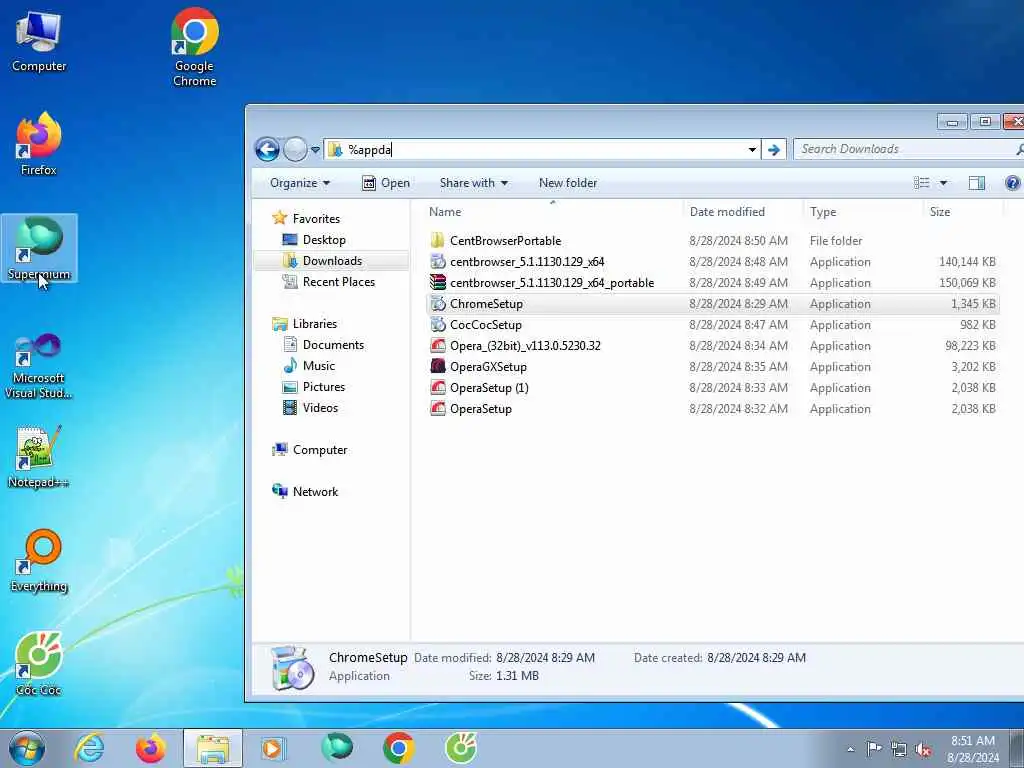Select the CocCocSetup file

click(713, 325)
